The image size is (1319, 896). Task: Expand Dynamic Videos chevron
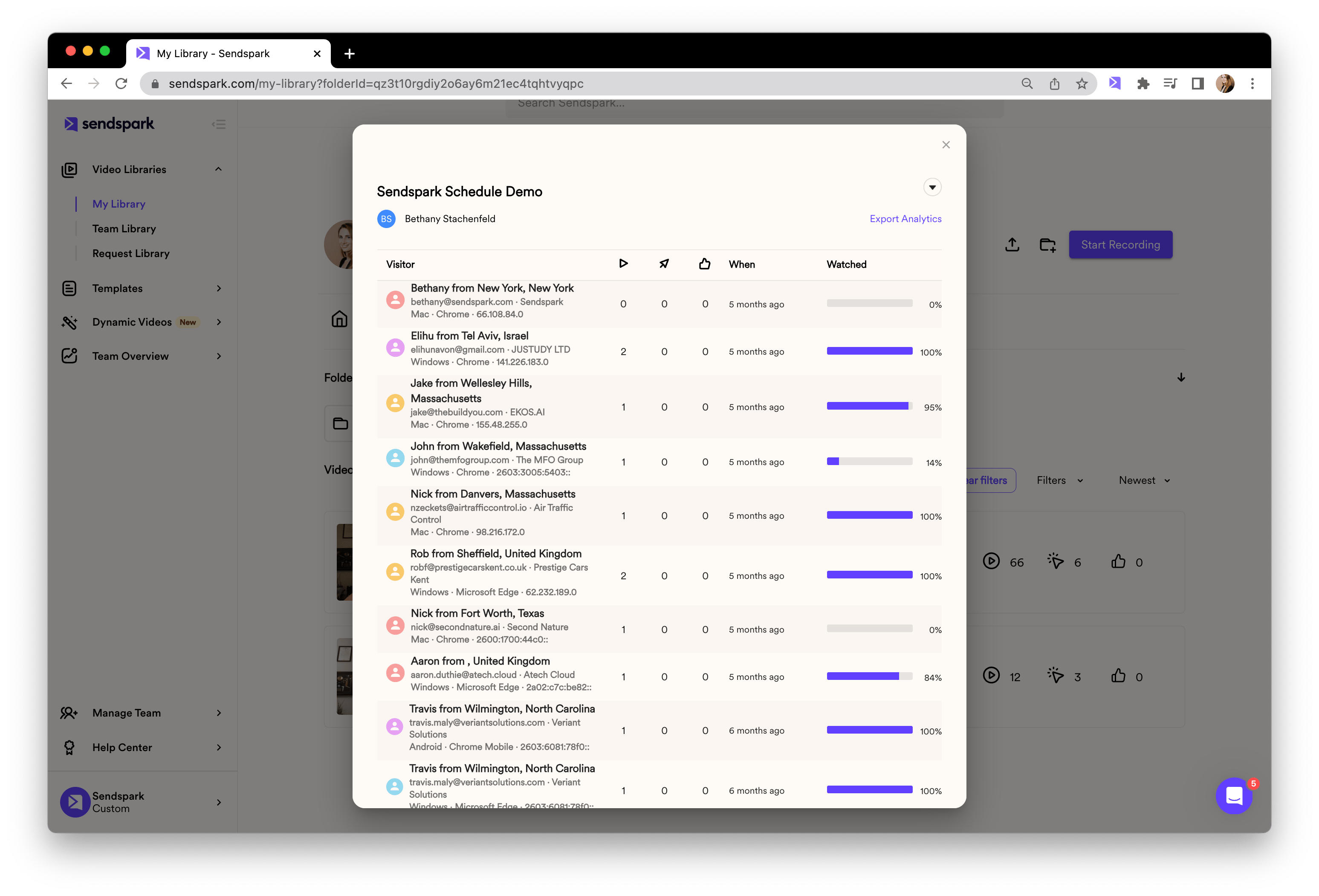(x=219, y=322)
